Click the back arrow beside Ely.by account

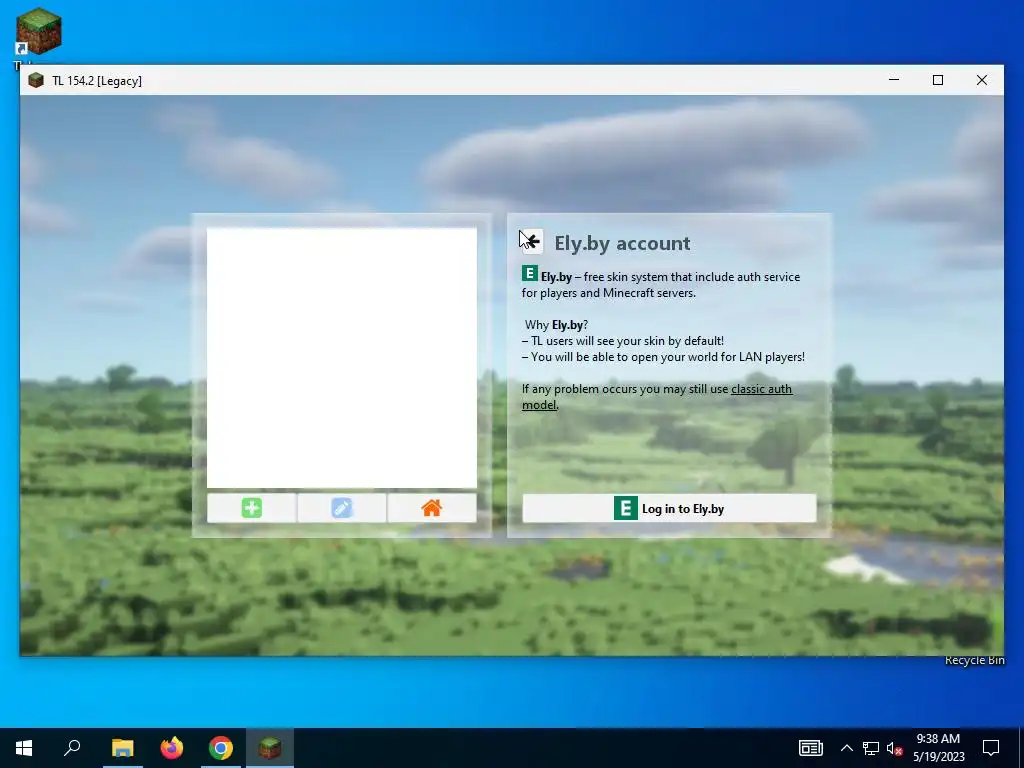tap(532, 242)
